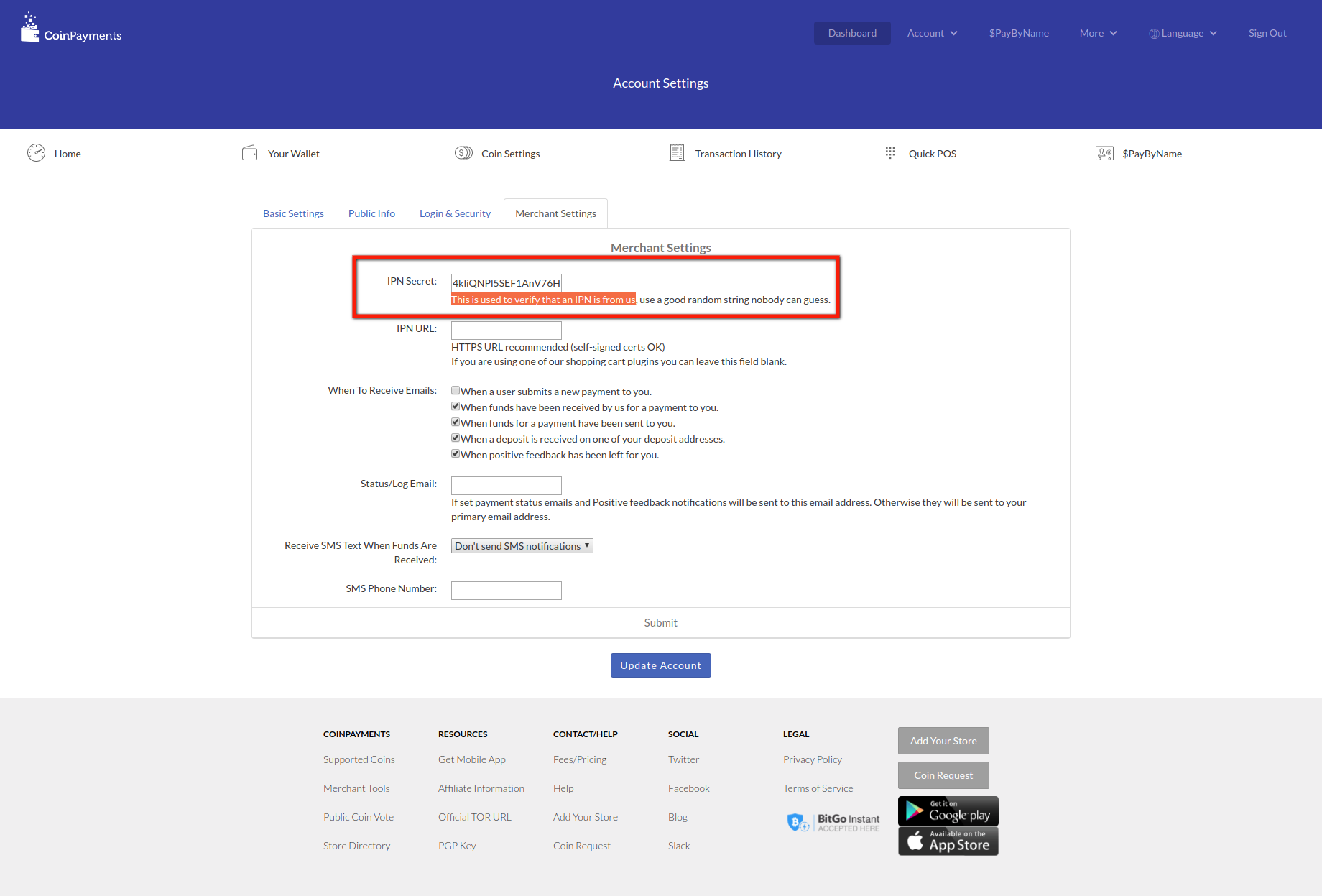Open Help footer link
1322x896 pixels.
tap(563, 788)
